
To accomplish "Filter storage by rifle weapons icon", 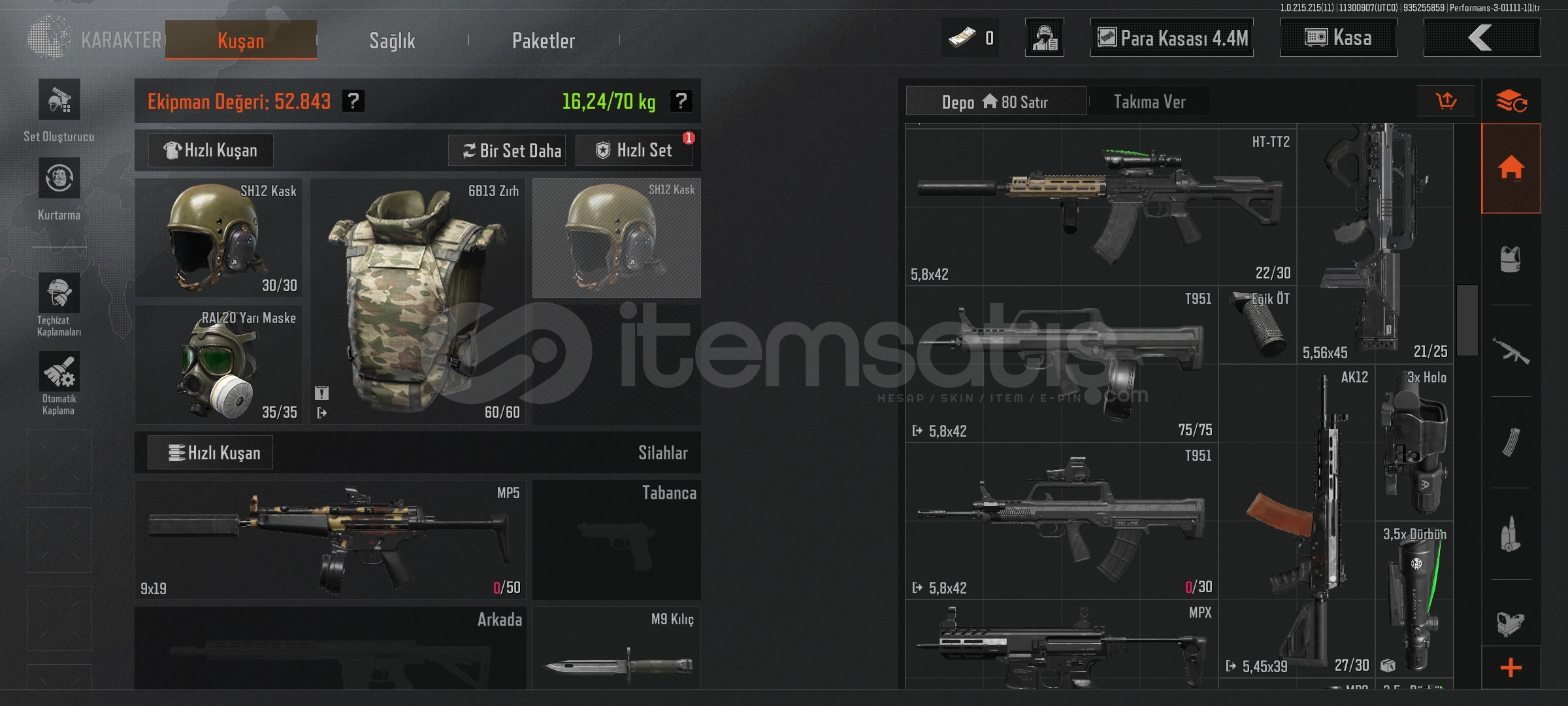I will [x=1511, y=351].
